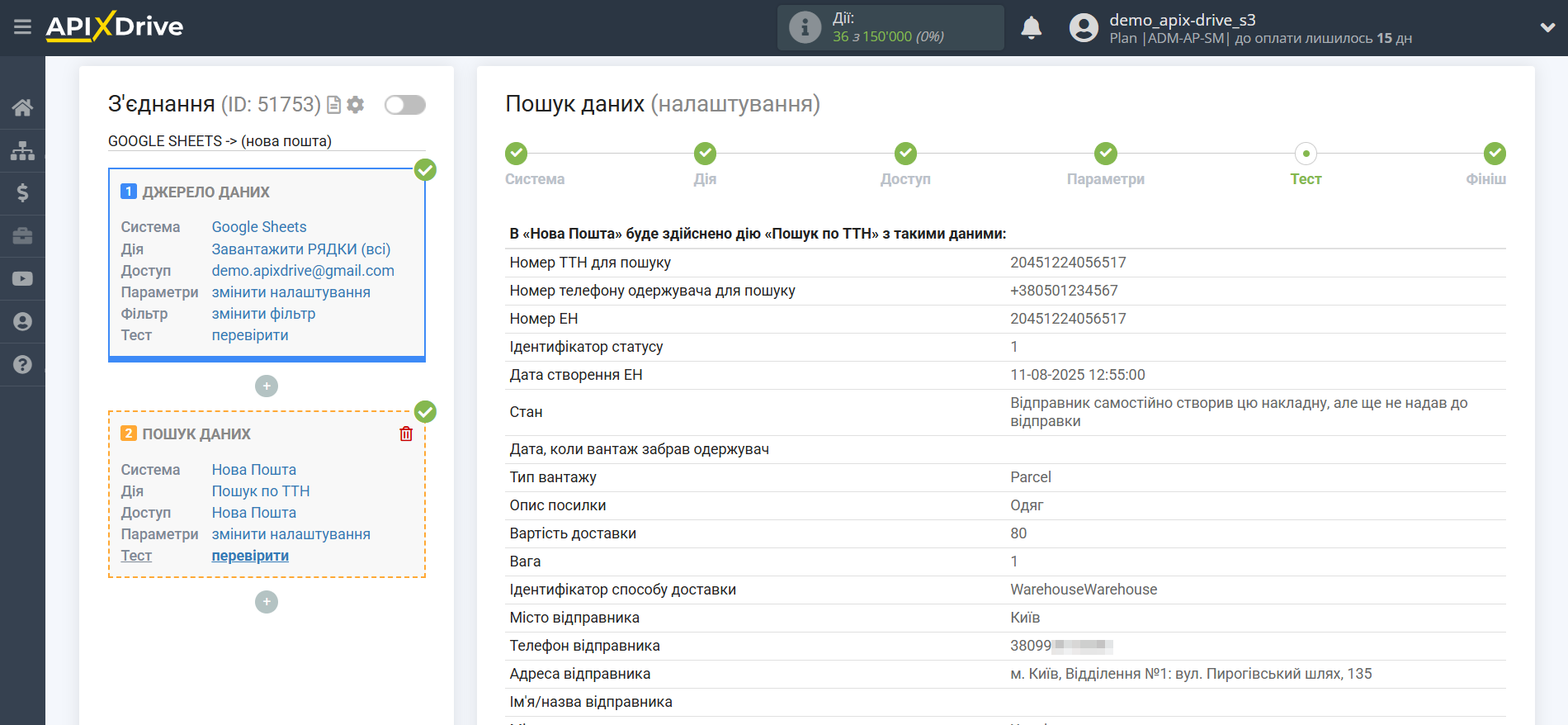Go to the Фініш step
Screen dimensions: 1568x725
[x=1495, y=154]
